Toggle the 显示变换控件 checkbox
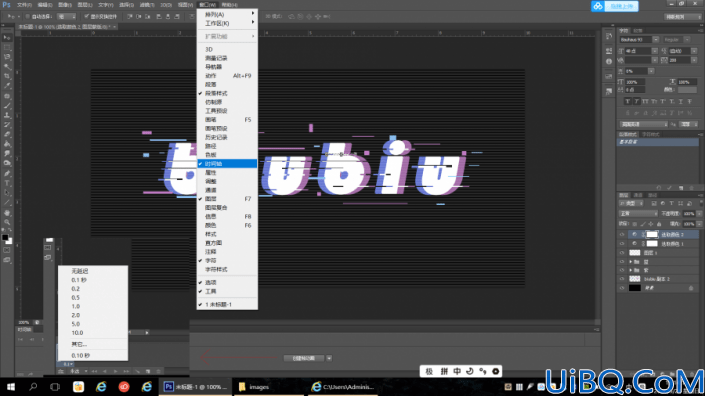Viewport: 705px width, 396px height. (x=86, y=17)
